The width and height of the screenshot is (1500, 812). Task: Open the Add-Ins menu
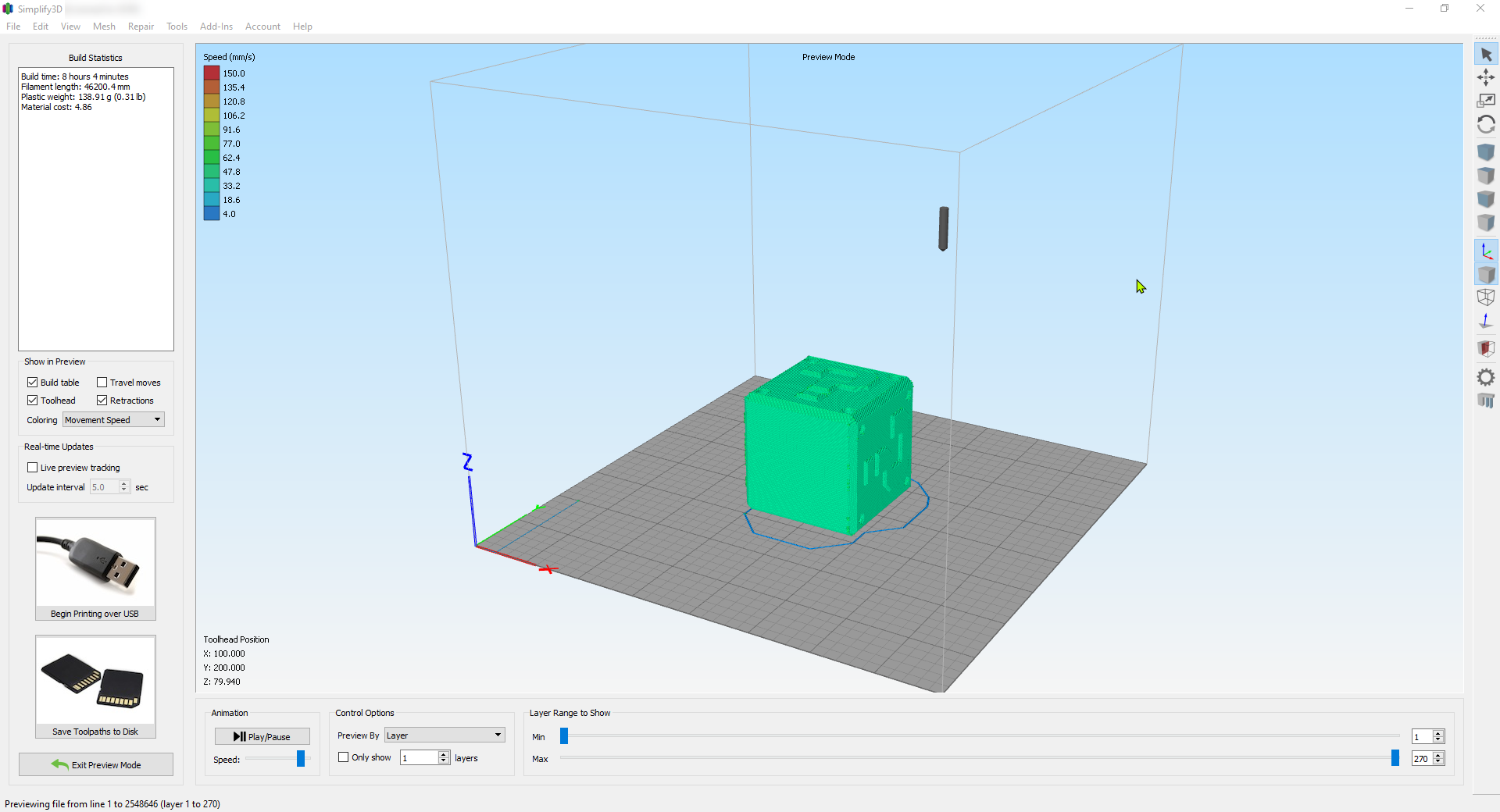(x=216, y=27)
